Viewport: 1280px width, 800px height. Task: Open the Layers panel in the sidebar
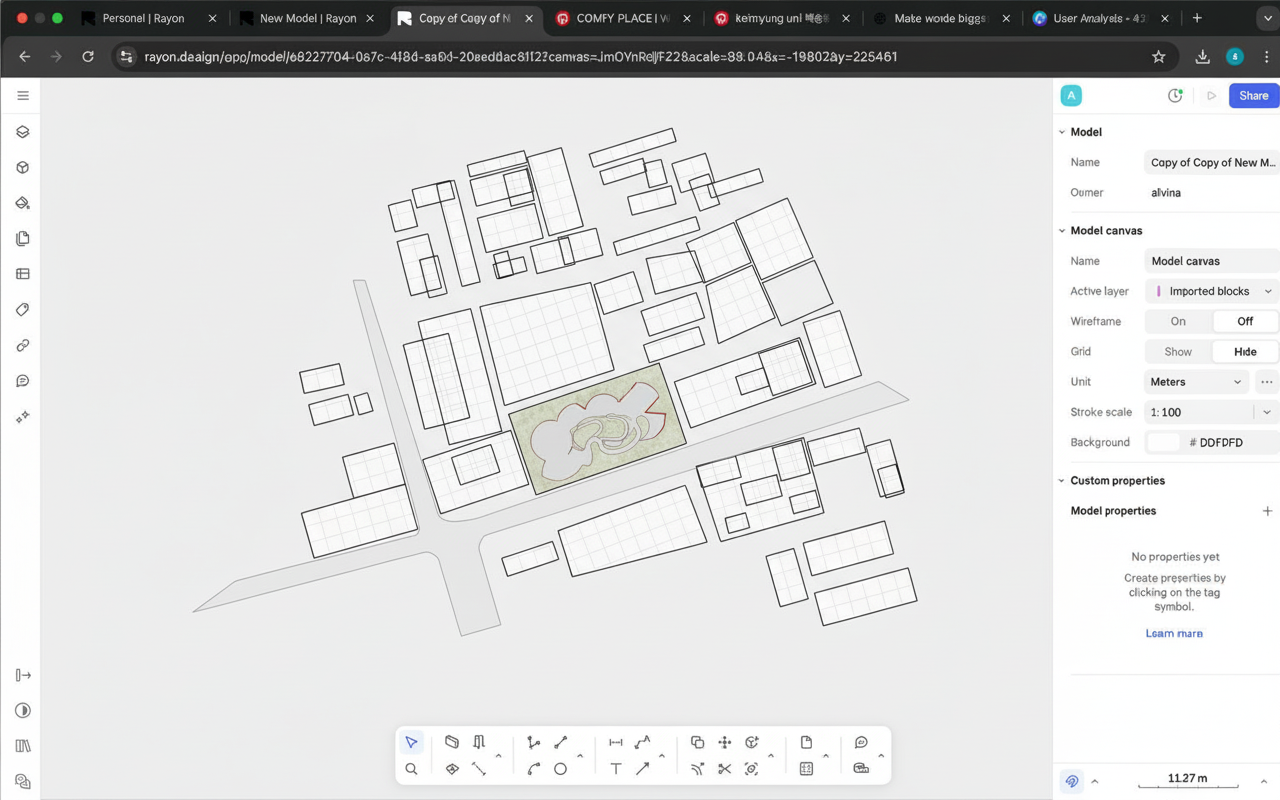click(23, 132)
